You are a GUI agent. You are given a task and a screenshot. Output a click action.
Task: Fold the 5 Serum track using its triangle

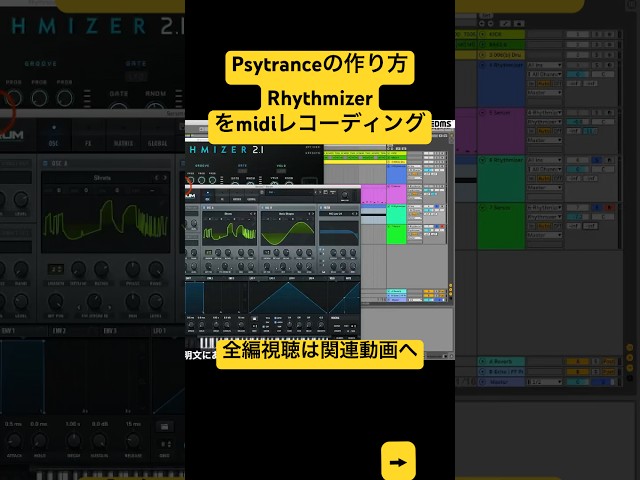tap(482, 113)
